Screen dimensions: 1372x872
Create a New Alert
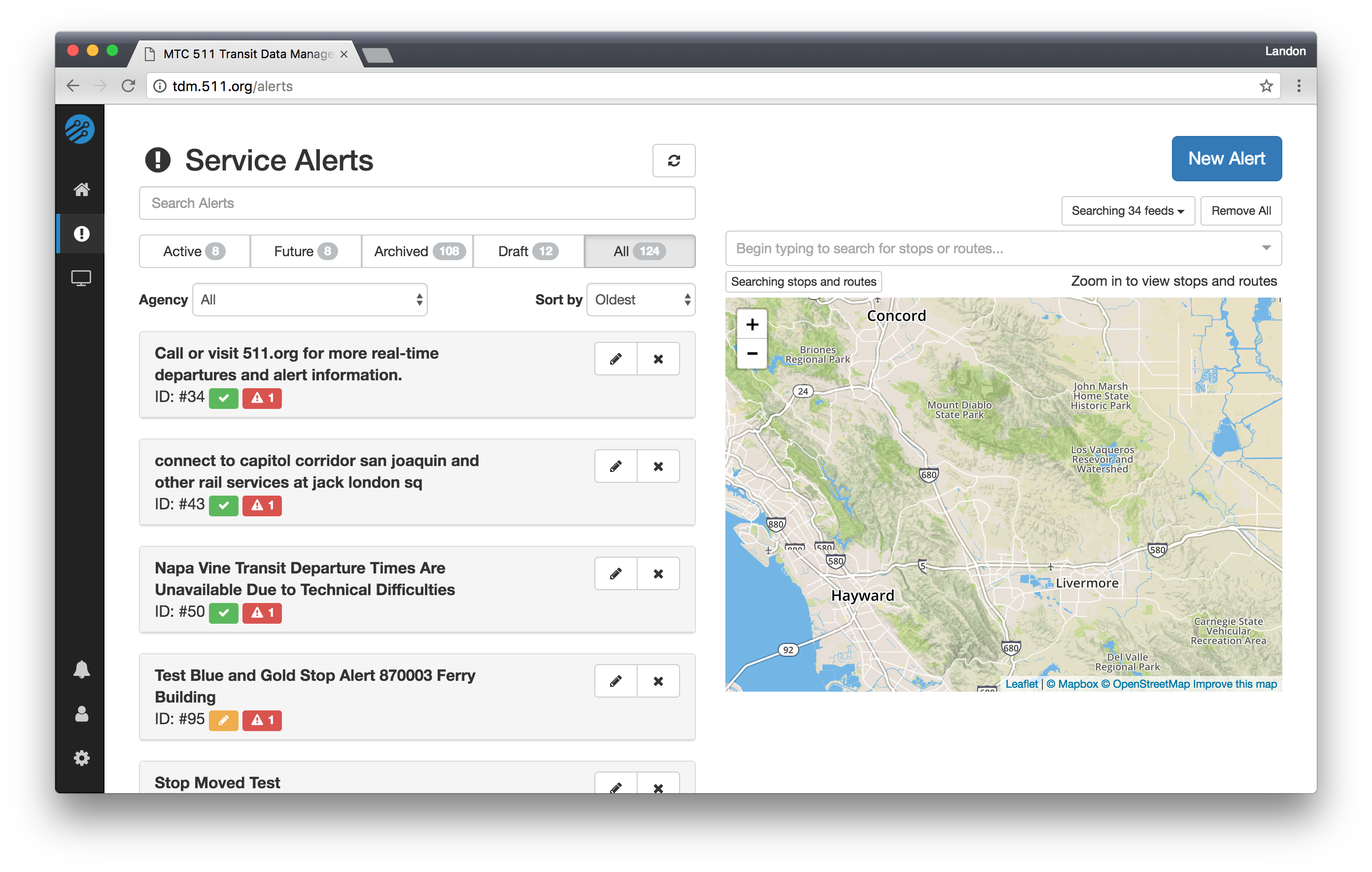pos(1227,158)
